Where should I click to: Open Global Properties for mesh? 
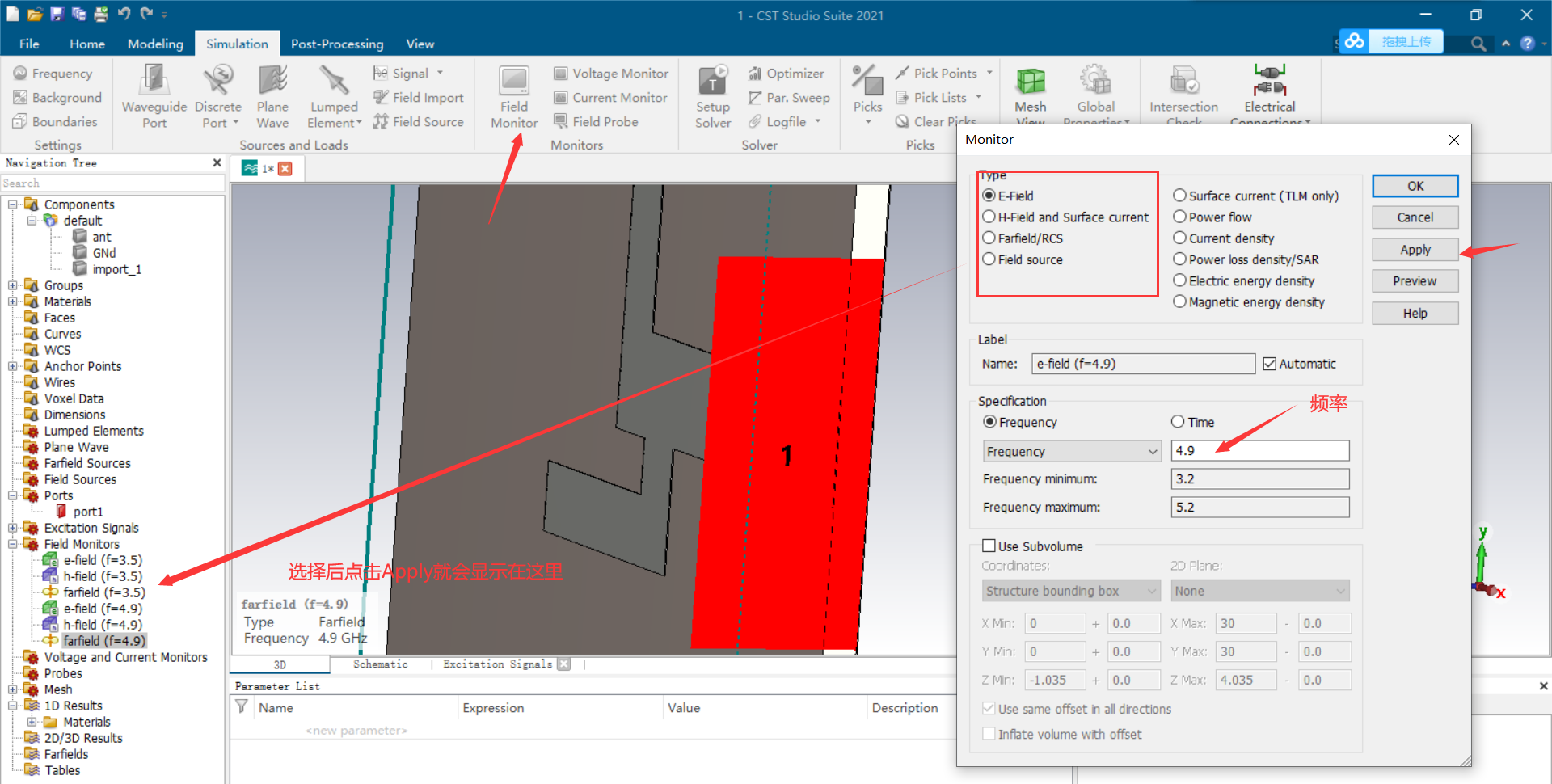click(1096, 95)
